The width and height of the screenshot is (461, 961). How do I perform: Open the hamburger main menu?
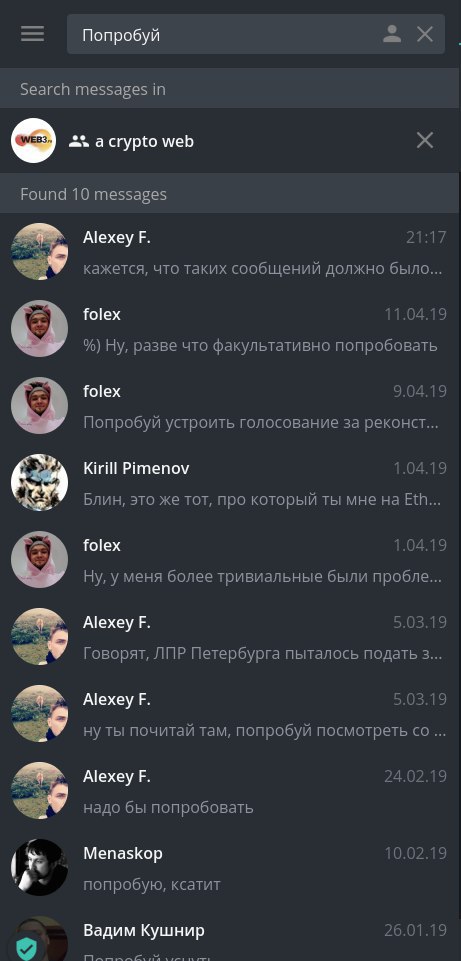[x=32, y=34]
